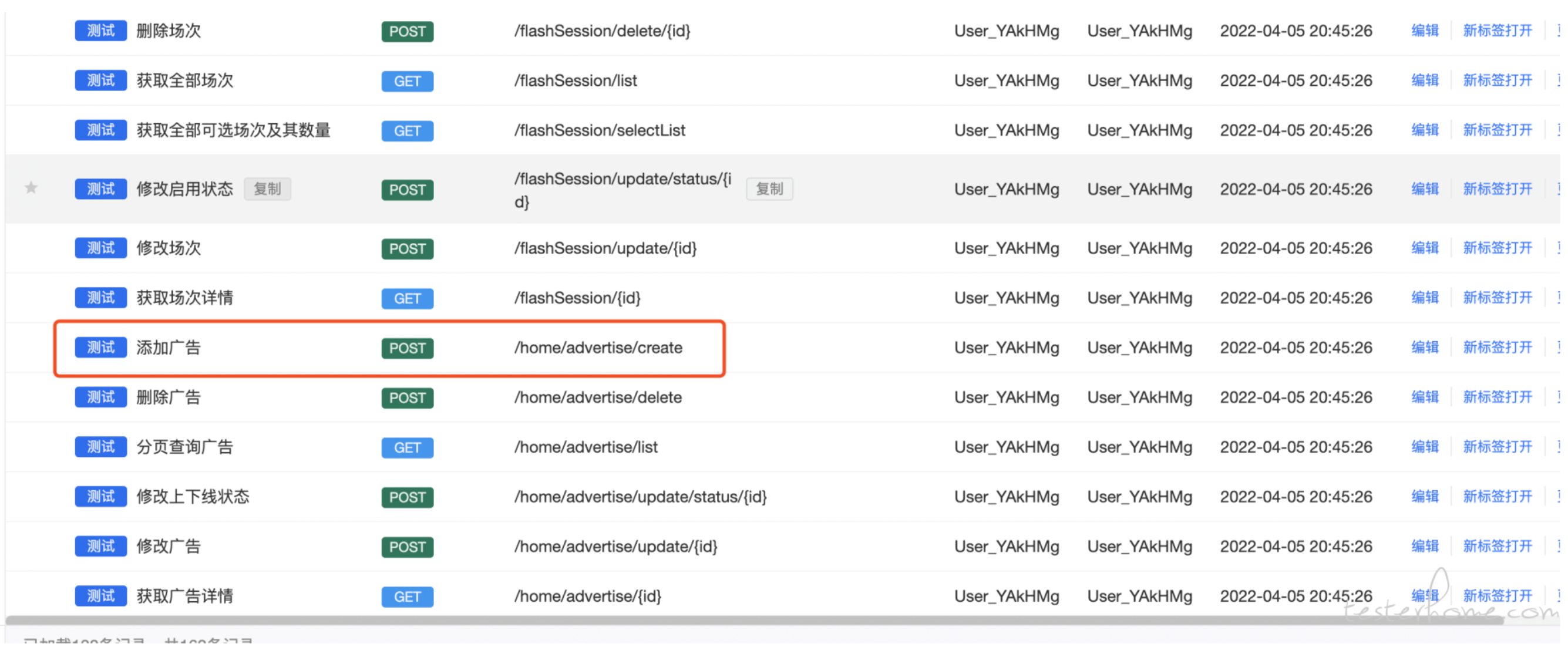Edit the 修改启用状态 interface

(x=1425, y=189)
